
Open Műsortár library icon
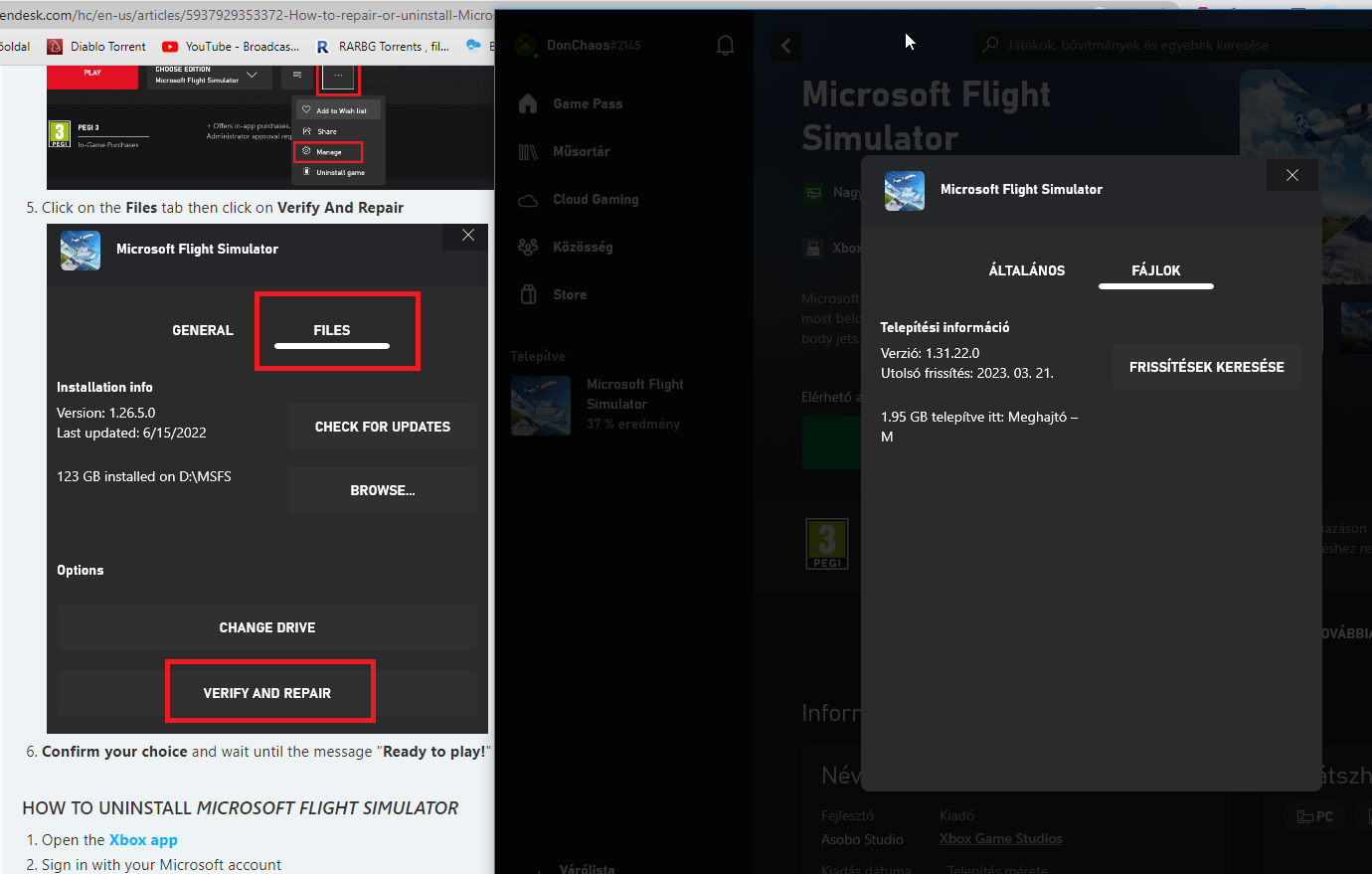528,151
